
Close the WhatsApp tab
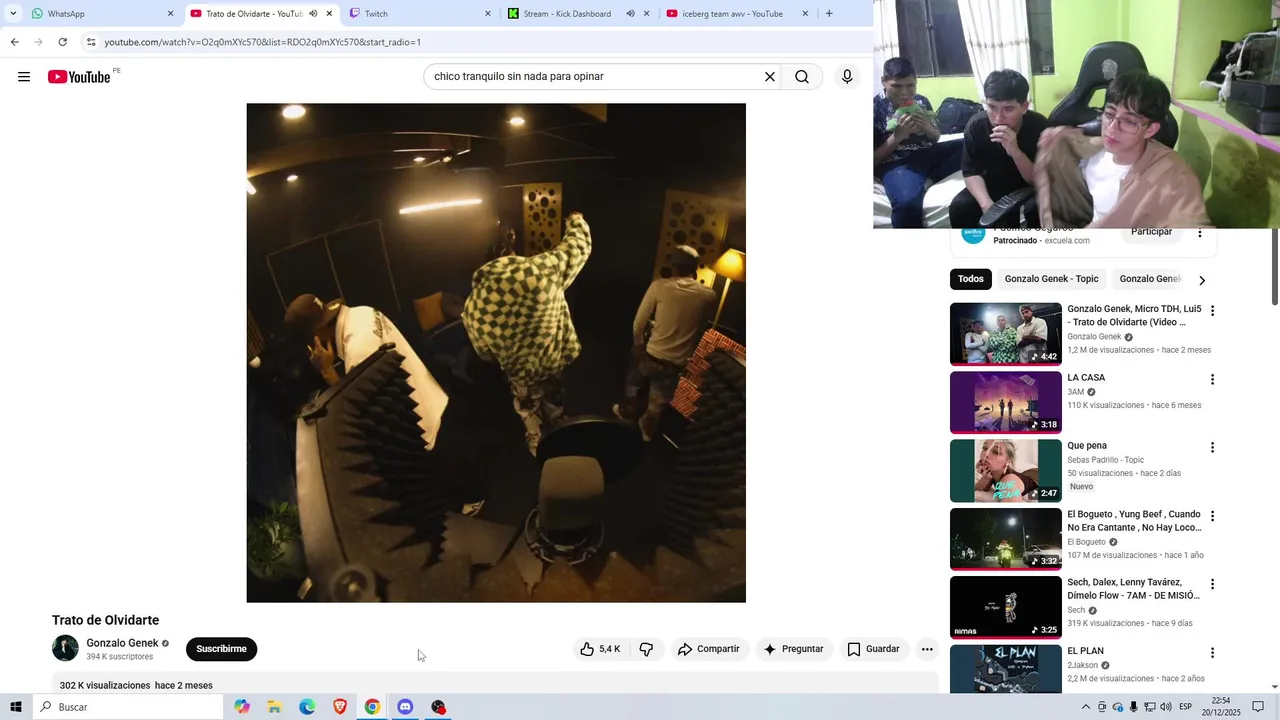[170, 14]
